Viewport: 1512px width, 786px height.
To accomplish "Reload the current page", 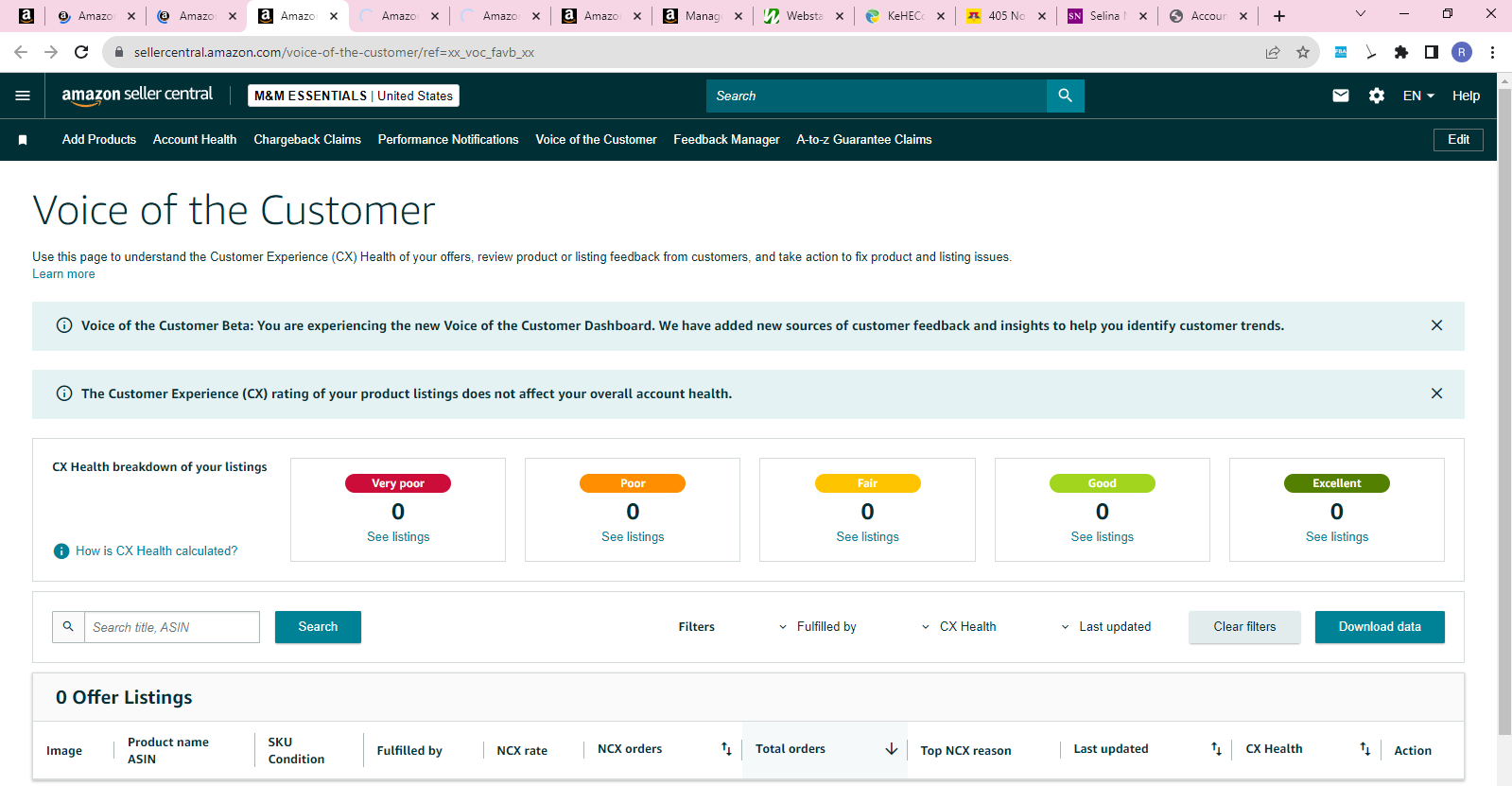I will [81, 52].
